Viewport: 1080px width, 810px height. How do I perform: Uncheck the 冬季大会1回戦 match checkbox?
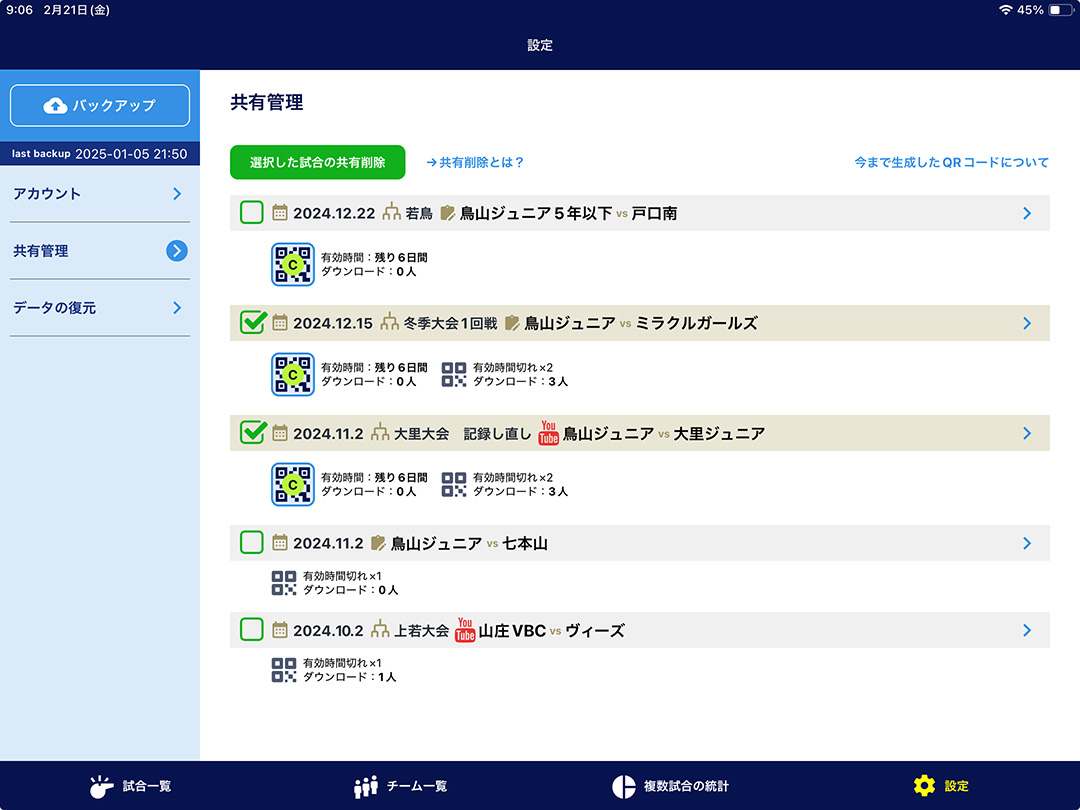[253, 323]
